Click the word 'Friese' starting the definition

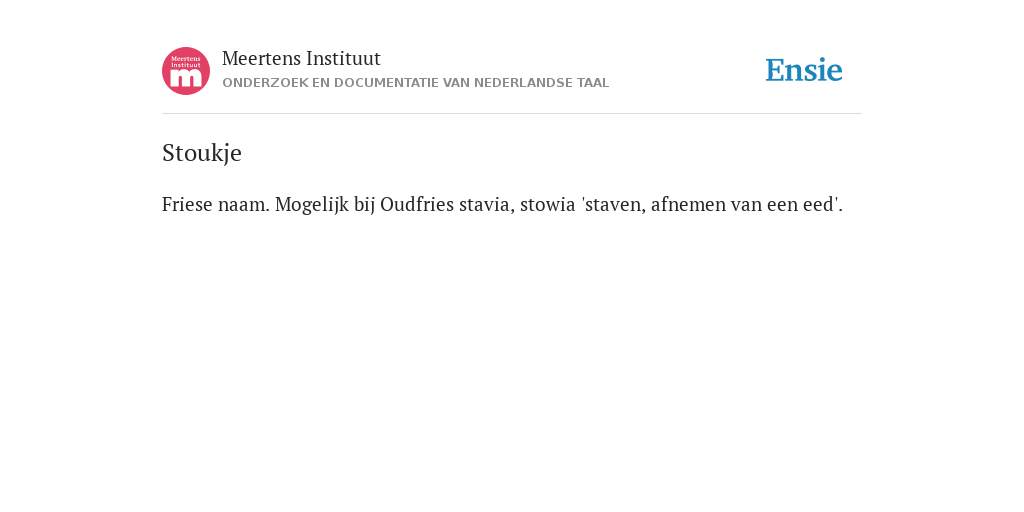pyautogui.click(x=187, y=204)
